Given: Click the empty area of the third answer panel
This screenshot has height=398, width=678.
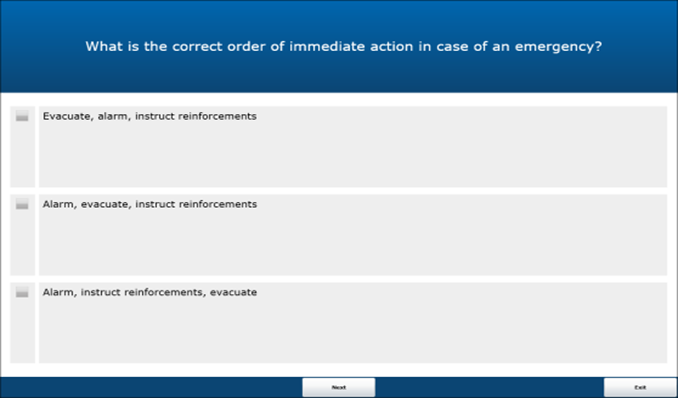Looking at the screenshot, I should point(353,332).
